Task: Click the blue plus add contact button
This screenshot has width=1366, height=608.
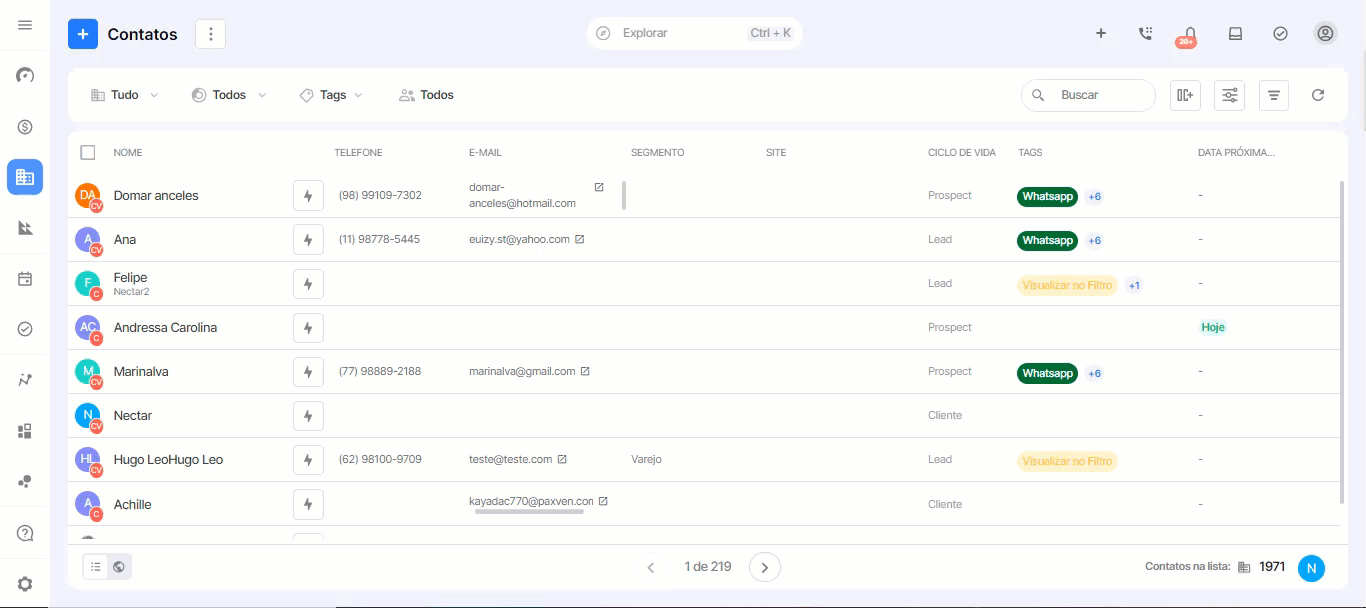Action: pos(83,34)
